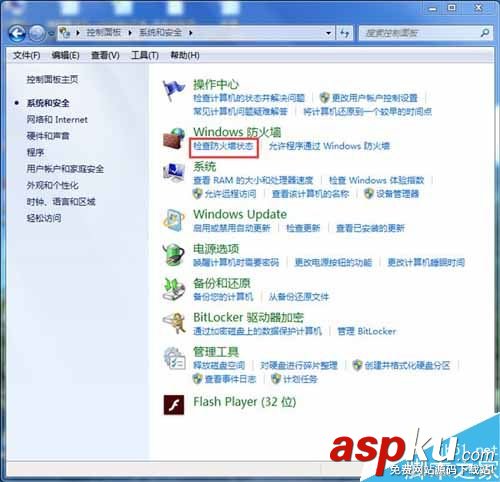
Task: Refresh the address bar view
Action: click(345, 33)
